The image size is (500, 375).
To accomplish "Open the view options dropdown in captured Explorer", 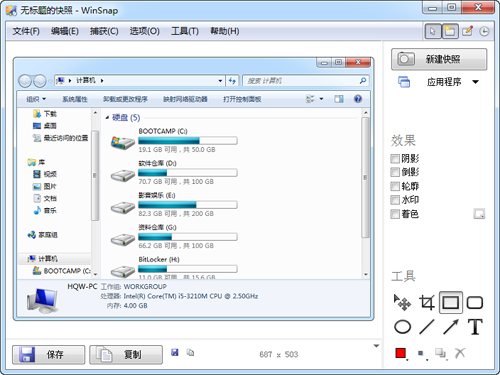I will point(321,99).
